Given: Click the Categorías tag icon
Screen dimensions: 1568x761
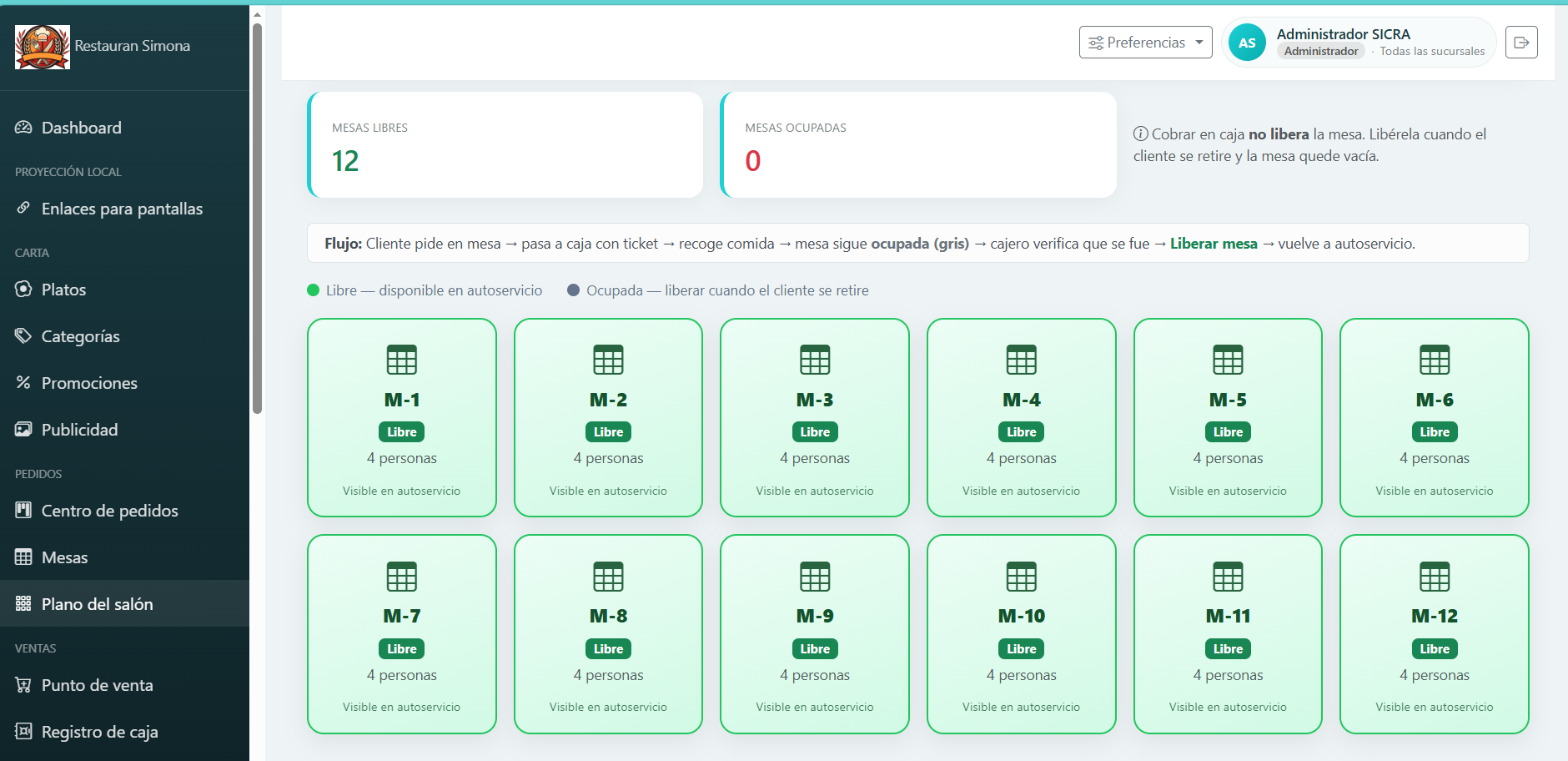Looking at the screenshot, I should pyautogui.click(x=23, y=335).
